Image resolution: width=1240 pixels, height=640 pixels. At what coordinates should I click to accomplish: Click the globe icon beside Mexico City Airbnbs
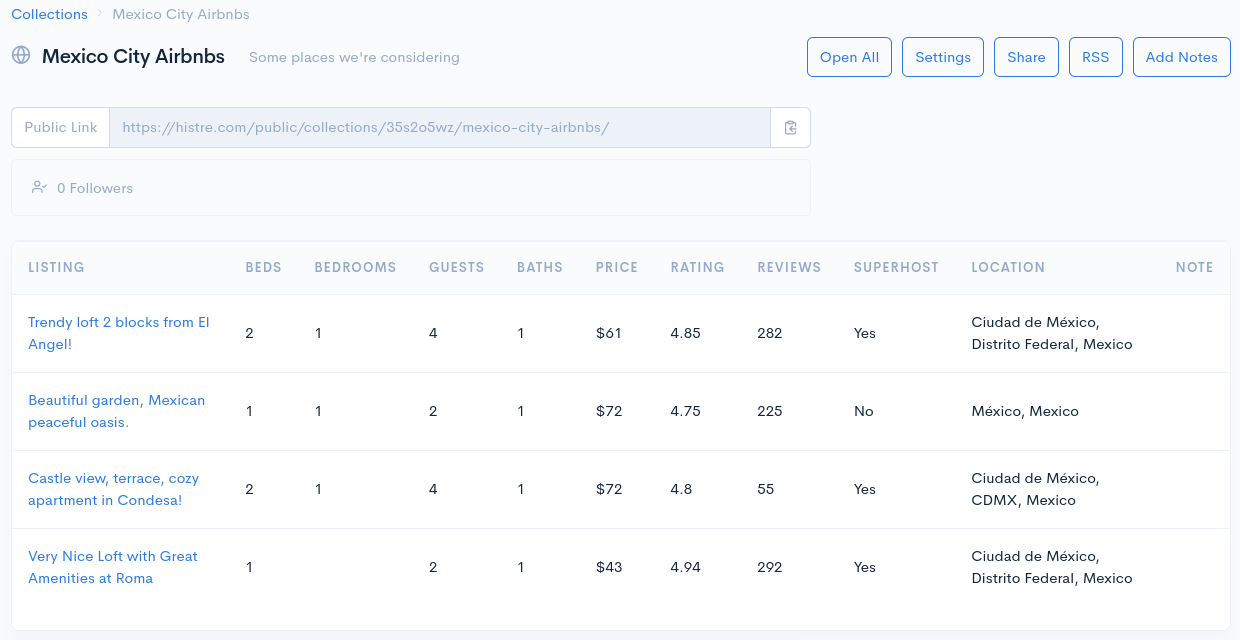(21, 55)
